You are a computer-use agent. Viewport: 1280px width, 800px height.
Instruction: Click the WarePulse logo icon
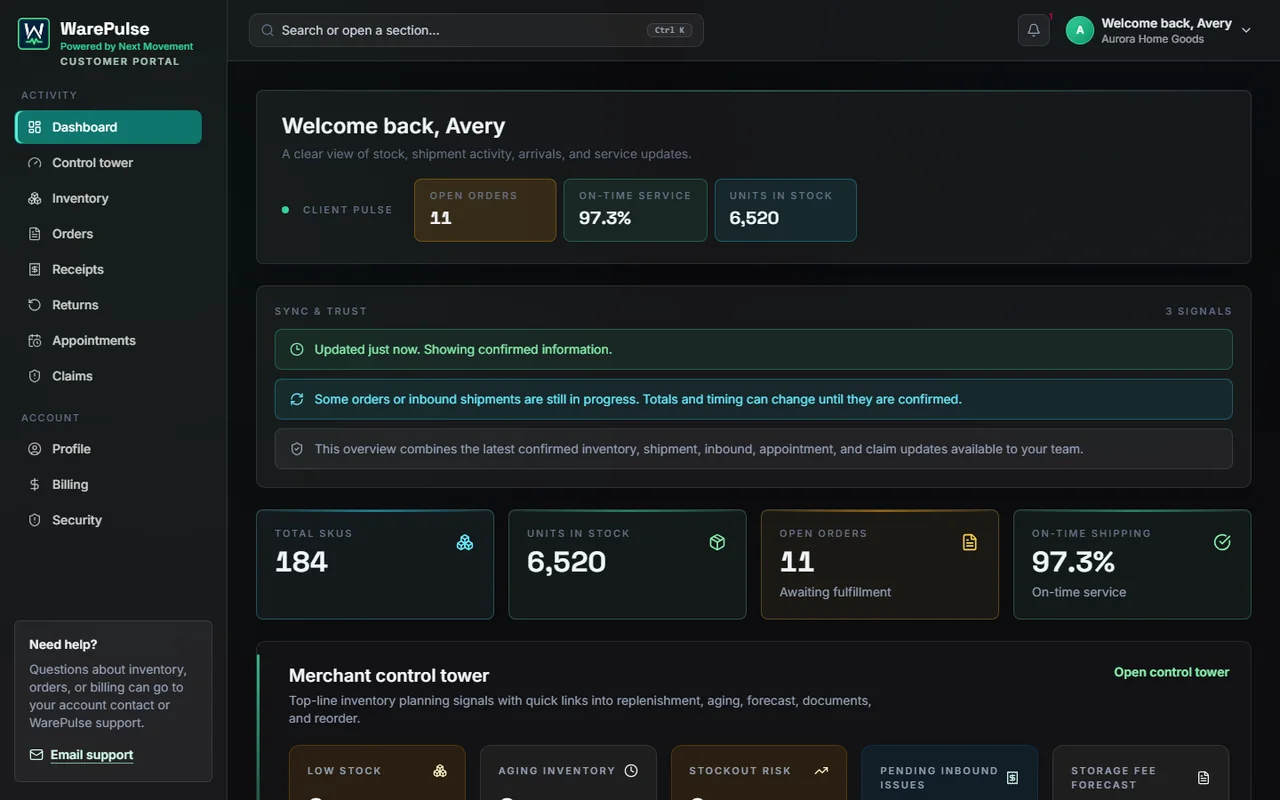click(x=34, y=34)
